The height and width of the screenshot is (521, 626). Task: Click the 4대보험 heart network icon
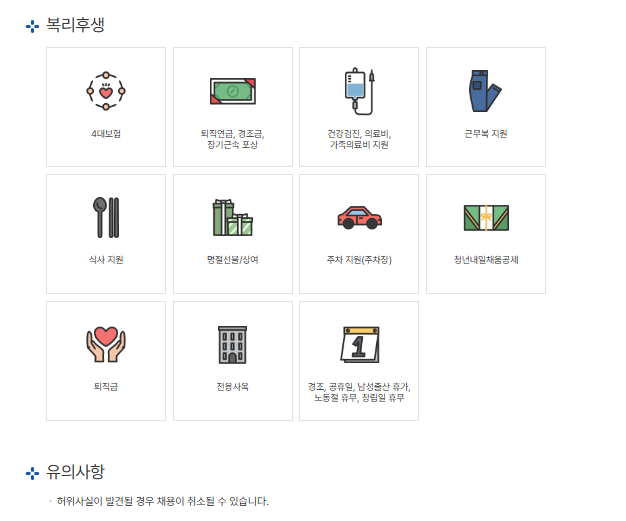[x=106, y=91]
